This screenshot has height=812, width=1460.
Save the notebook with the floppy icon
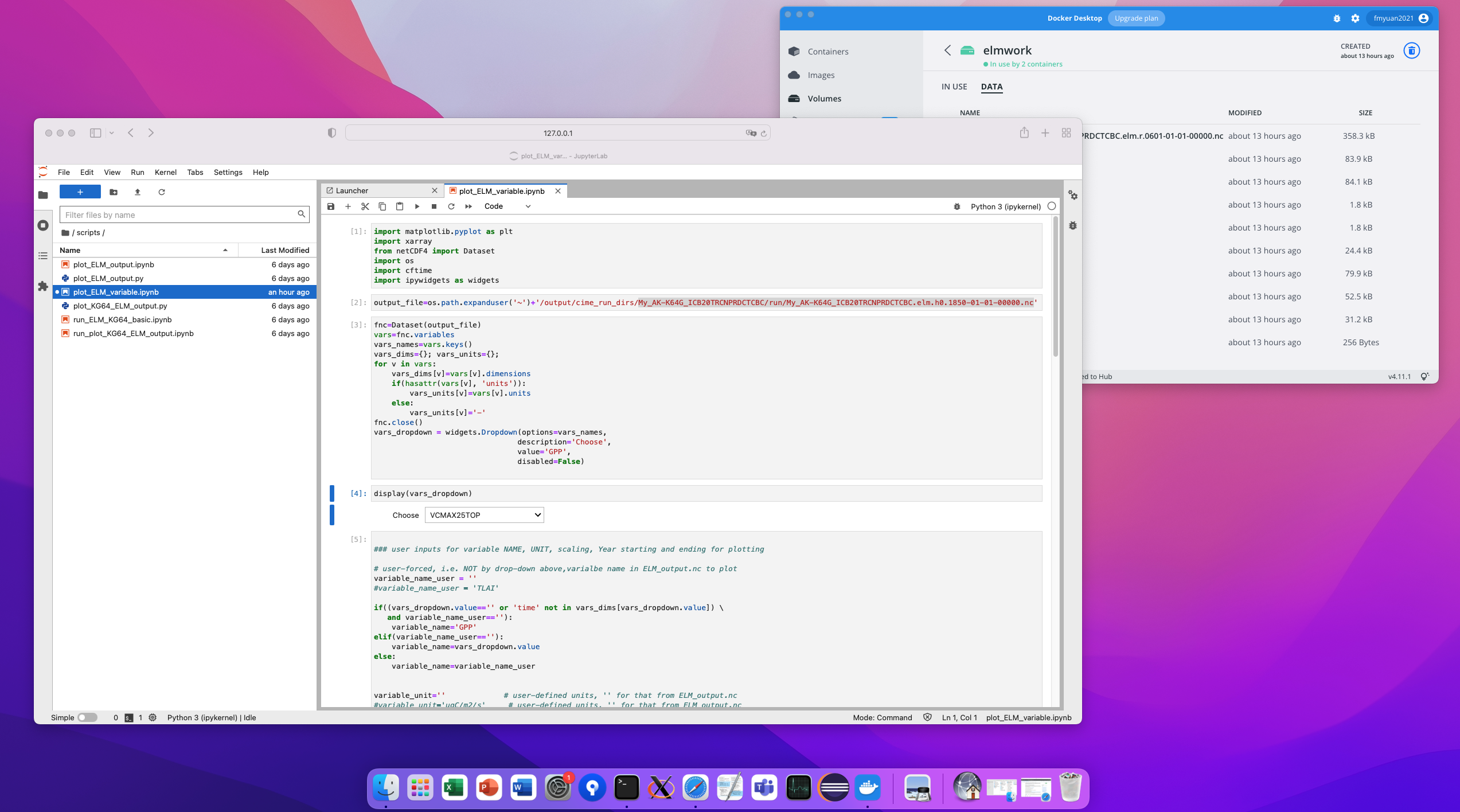click(331, 206)
